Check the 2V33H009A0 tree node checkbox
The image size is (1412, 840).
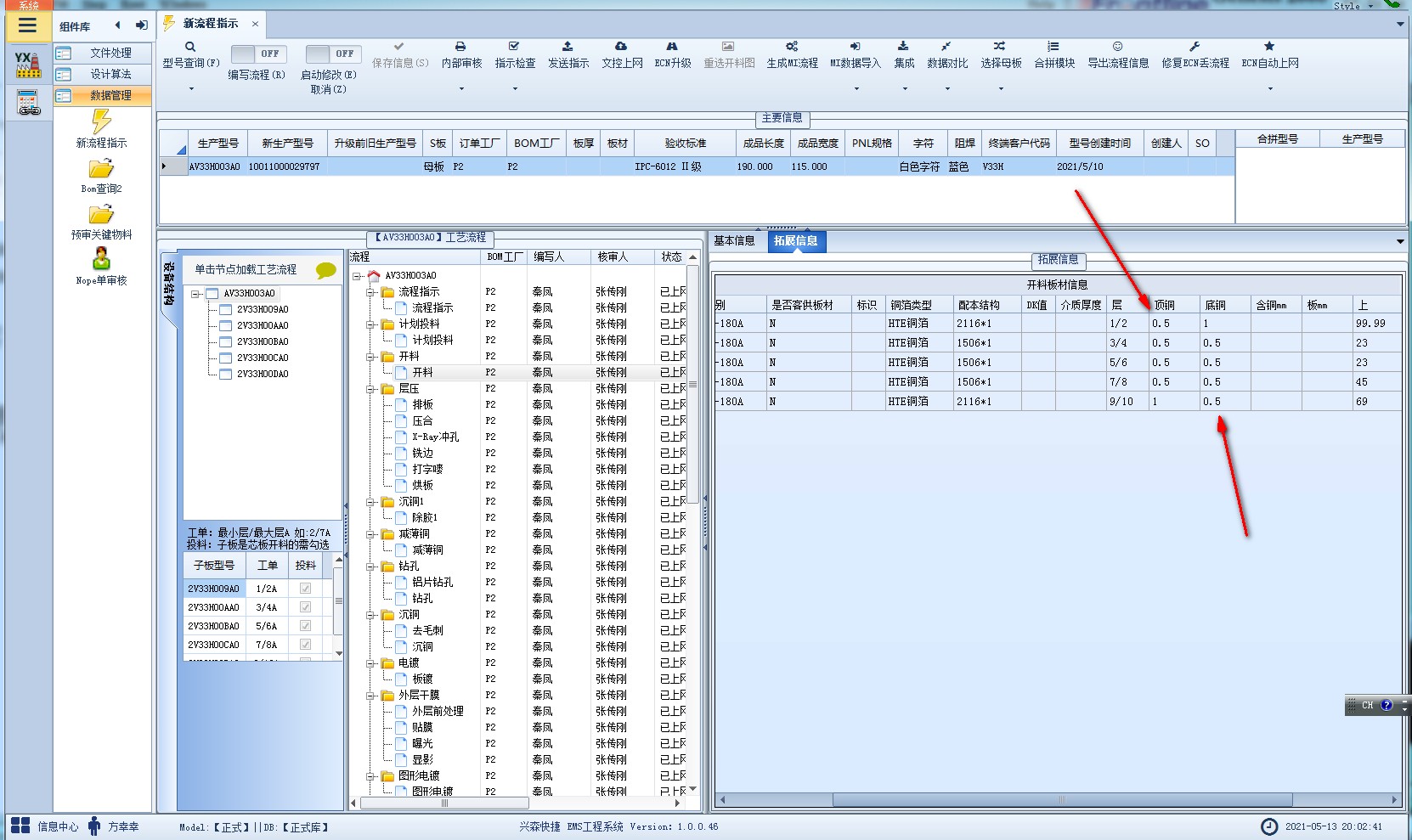pyautogui.click(x=226, y=310)
